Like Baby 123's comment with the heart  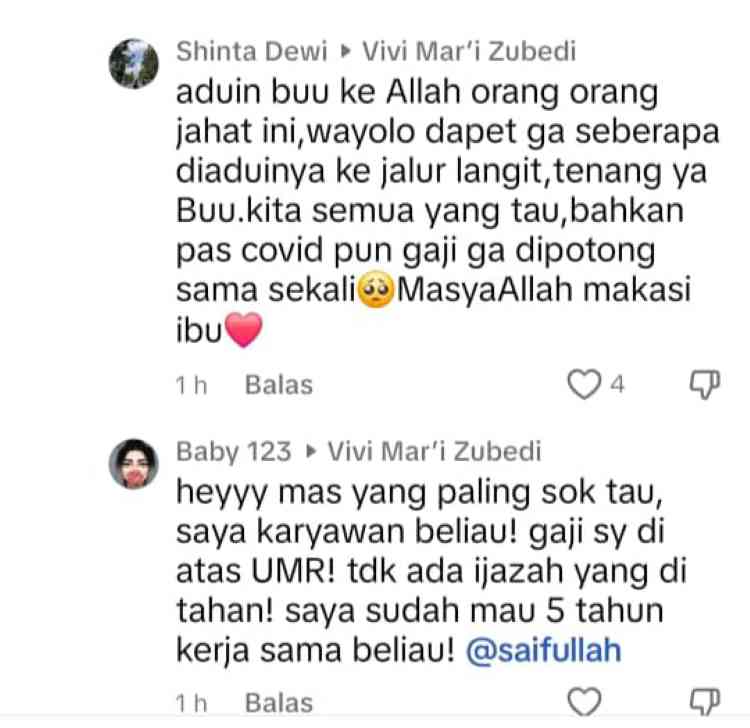[584, 702]
